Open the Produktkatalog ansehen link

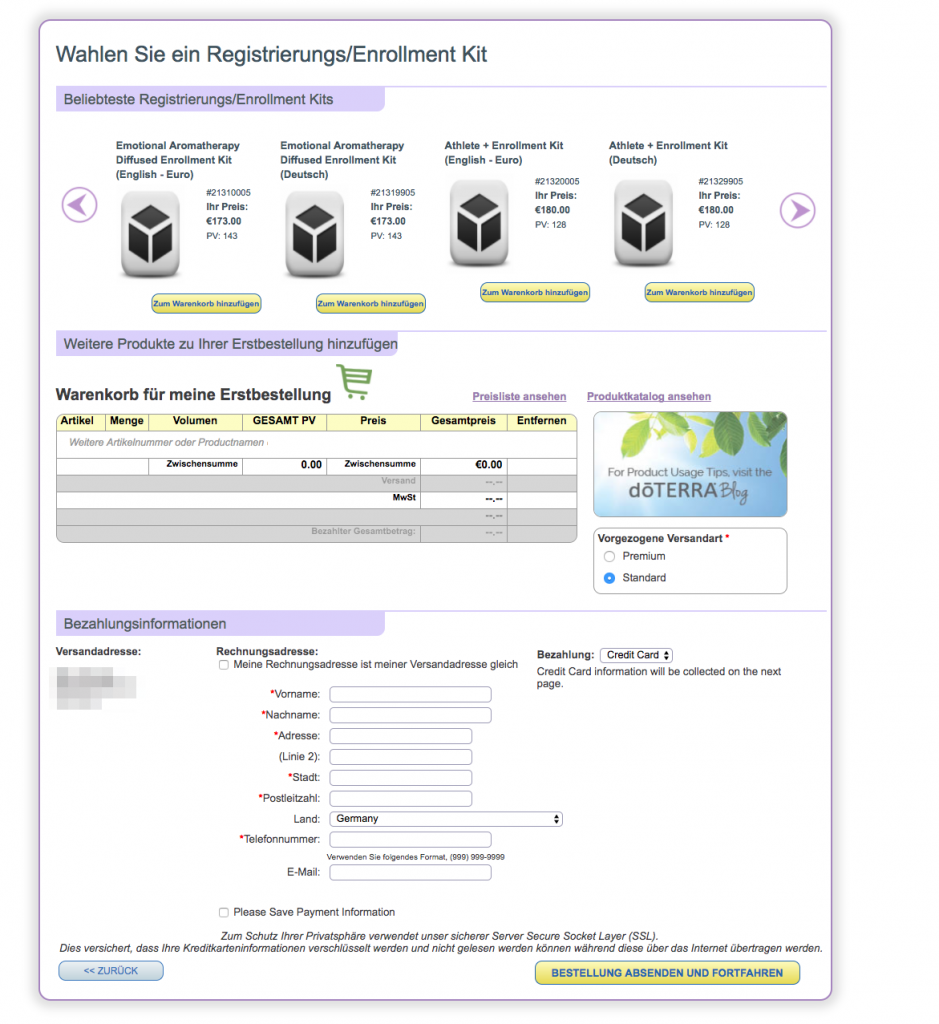coord(648,396)
